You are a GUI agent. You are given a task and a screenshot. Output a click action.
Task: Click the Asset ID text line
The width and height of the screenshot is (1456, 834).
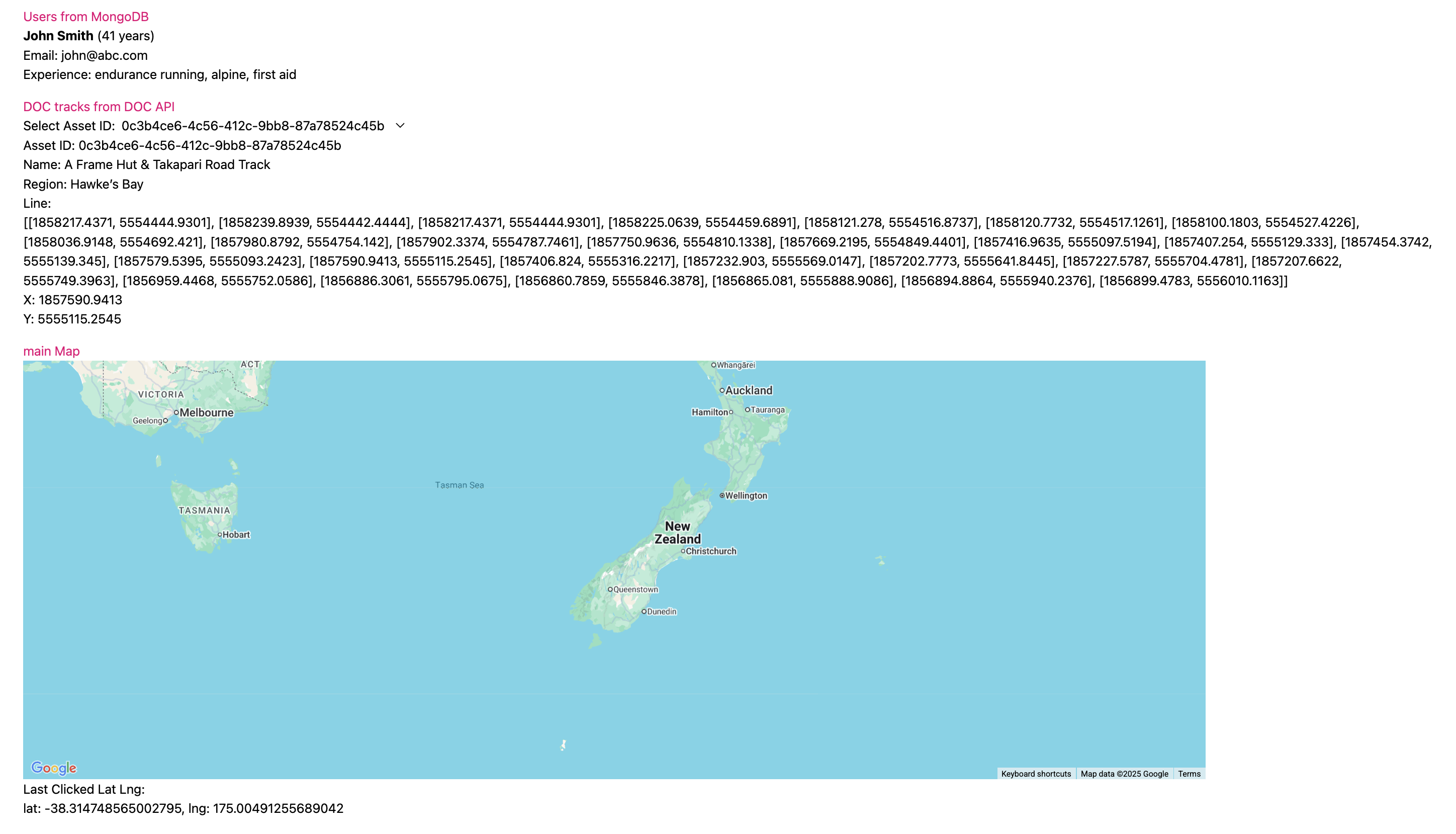[182, 145]
